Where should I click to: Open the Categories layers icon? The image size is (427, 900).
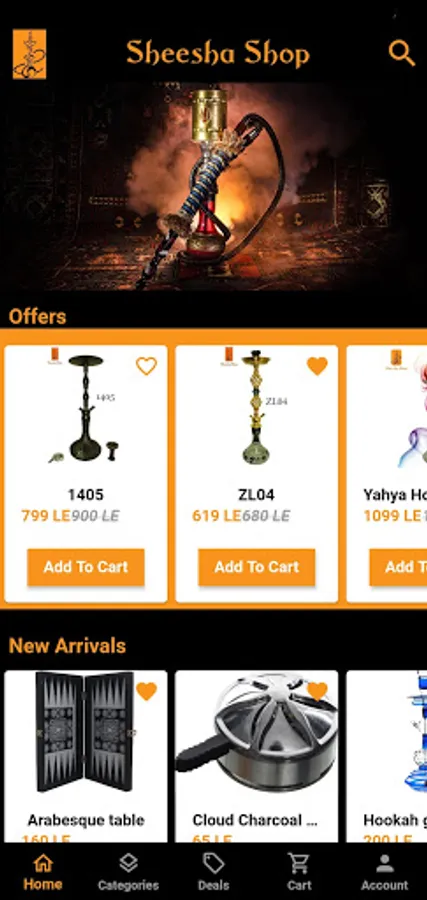point(128,863)
